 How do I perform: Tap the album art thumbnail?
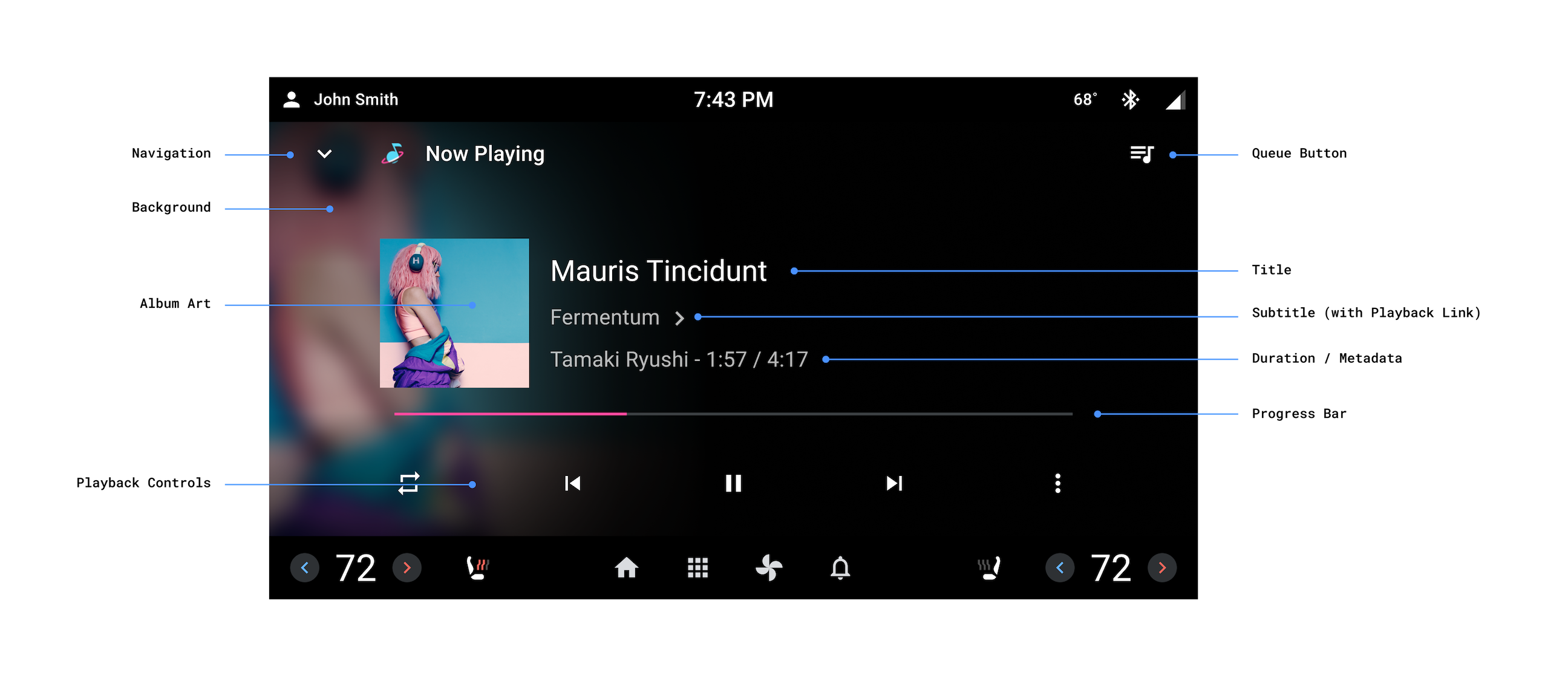click(x=452, y=313)
